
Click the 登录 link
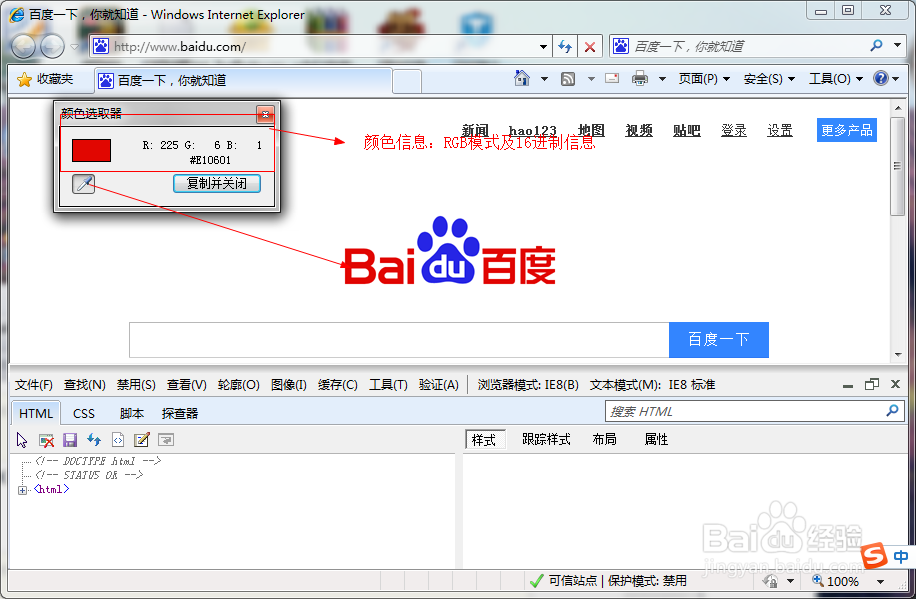(734, 130)
